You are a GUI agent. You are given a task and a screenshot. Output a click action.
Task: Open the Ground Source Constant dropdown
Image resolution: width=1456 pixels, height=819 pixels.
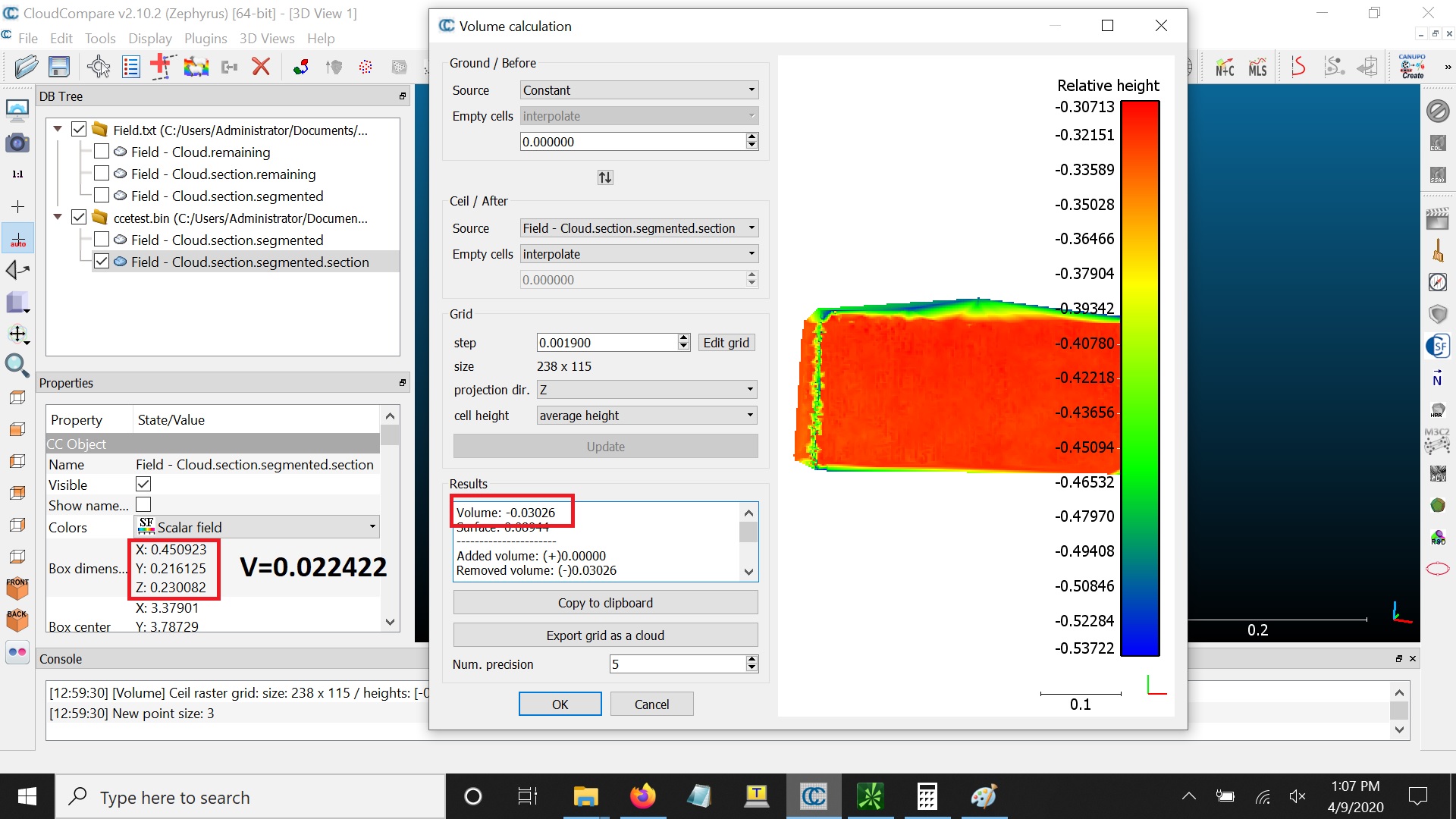[639, 90]
